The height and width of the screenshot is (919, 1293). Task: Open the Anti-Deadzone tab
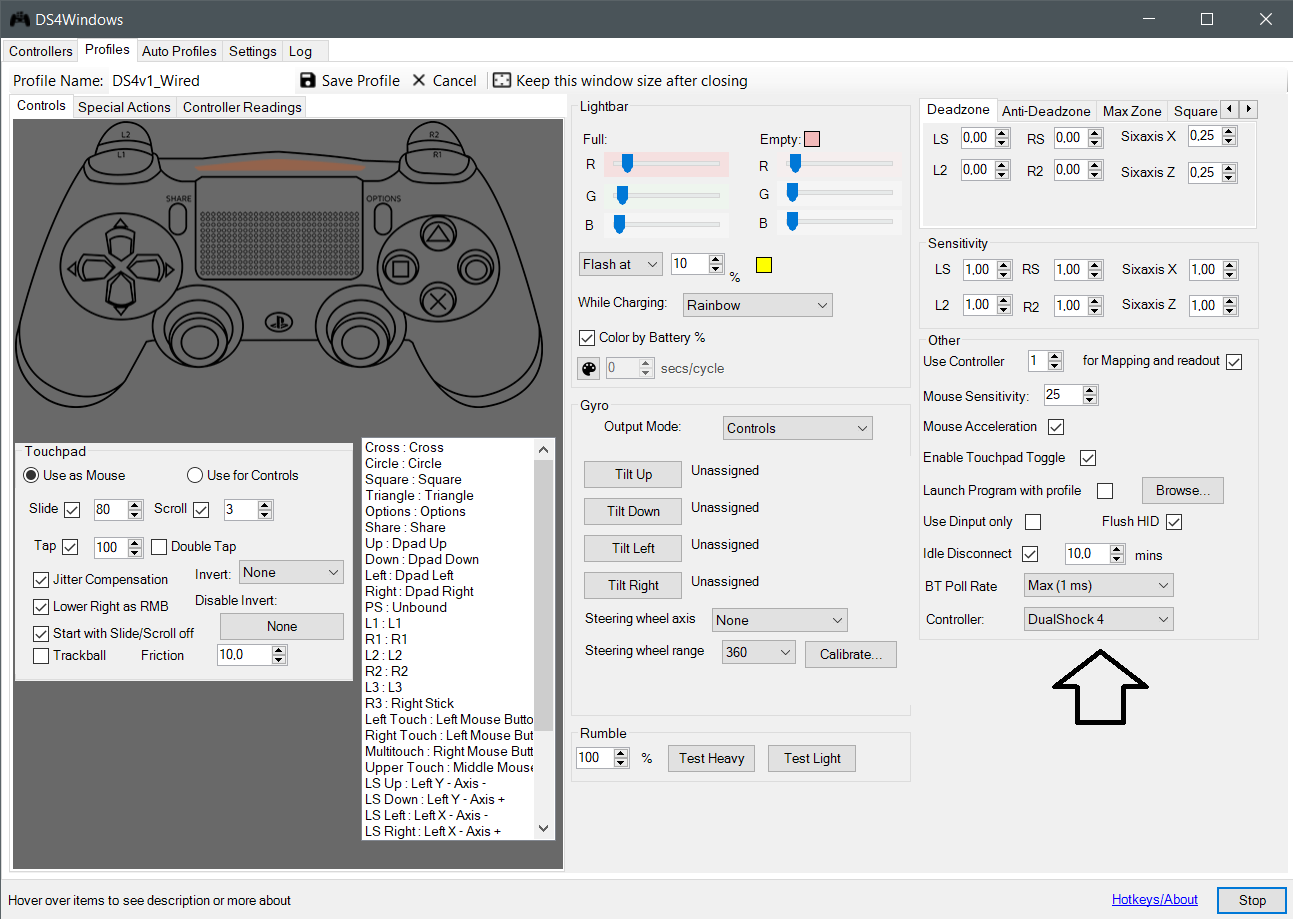tap(1046, 111)
